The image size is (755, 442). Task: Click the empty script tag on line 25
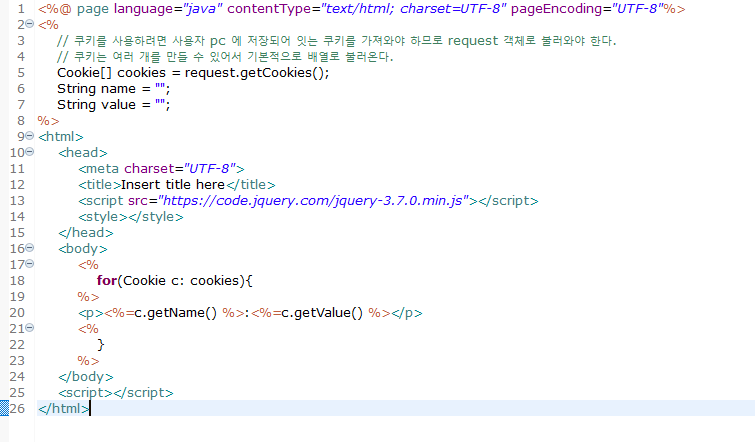(x=116, y=393)
